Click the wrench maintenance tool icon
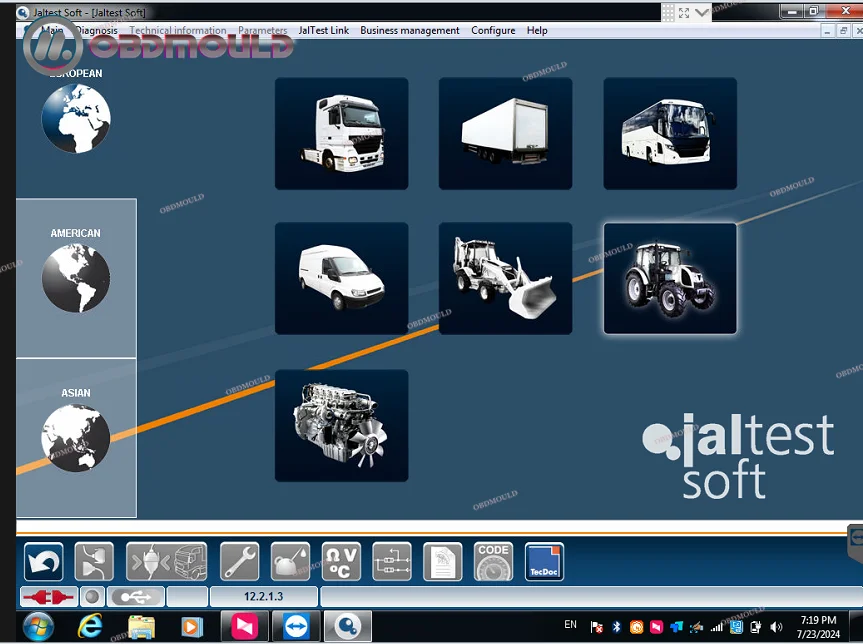This screenshot has height=644, width=863. tap(240, 562)
